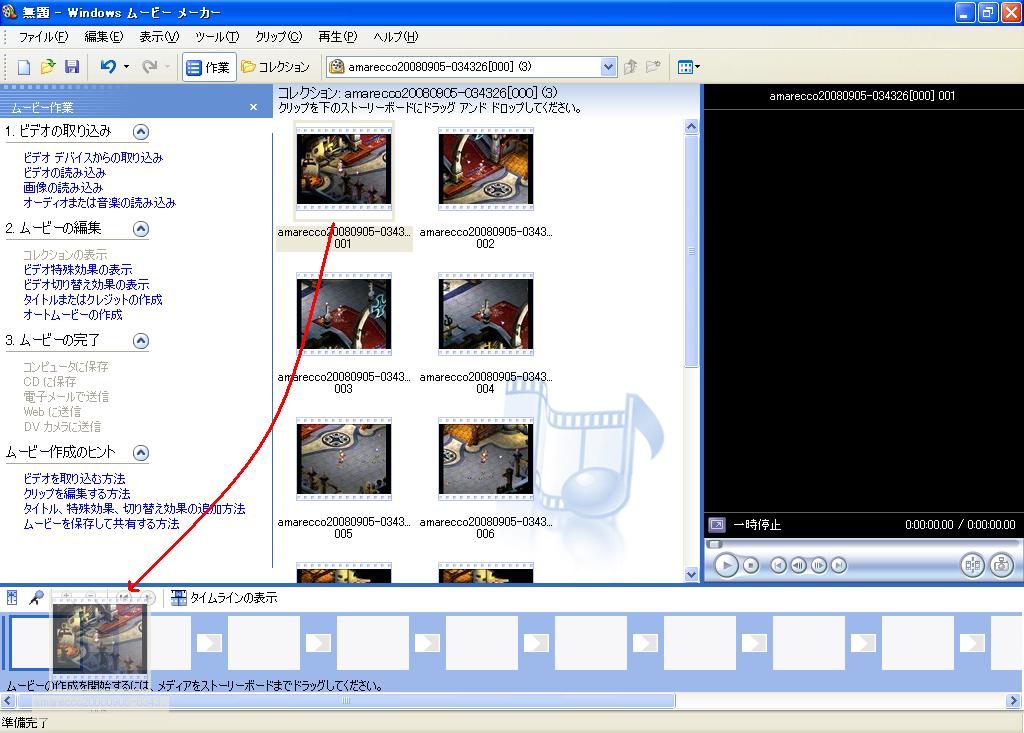Screen dimensions: 1024x733
Task: Open the 編集(E) menu
Action: coord(104,37)
